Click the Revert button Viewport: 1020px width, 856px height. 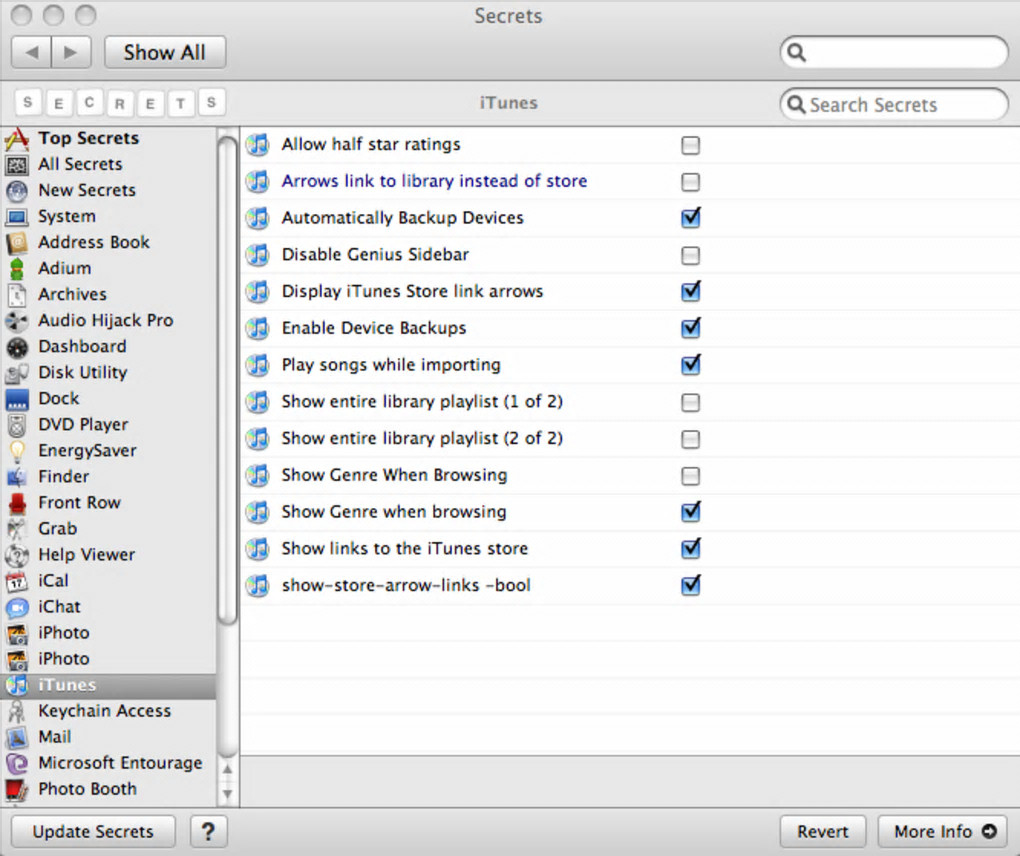(x=823, y=831)
